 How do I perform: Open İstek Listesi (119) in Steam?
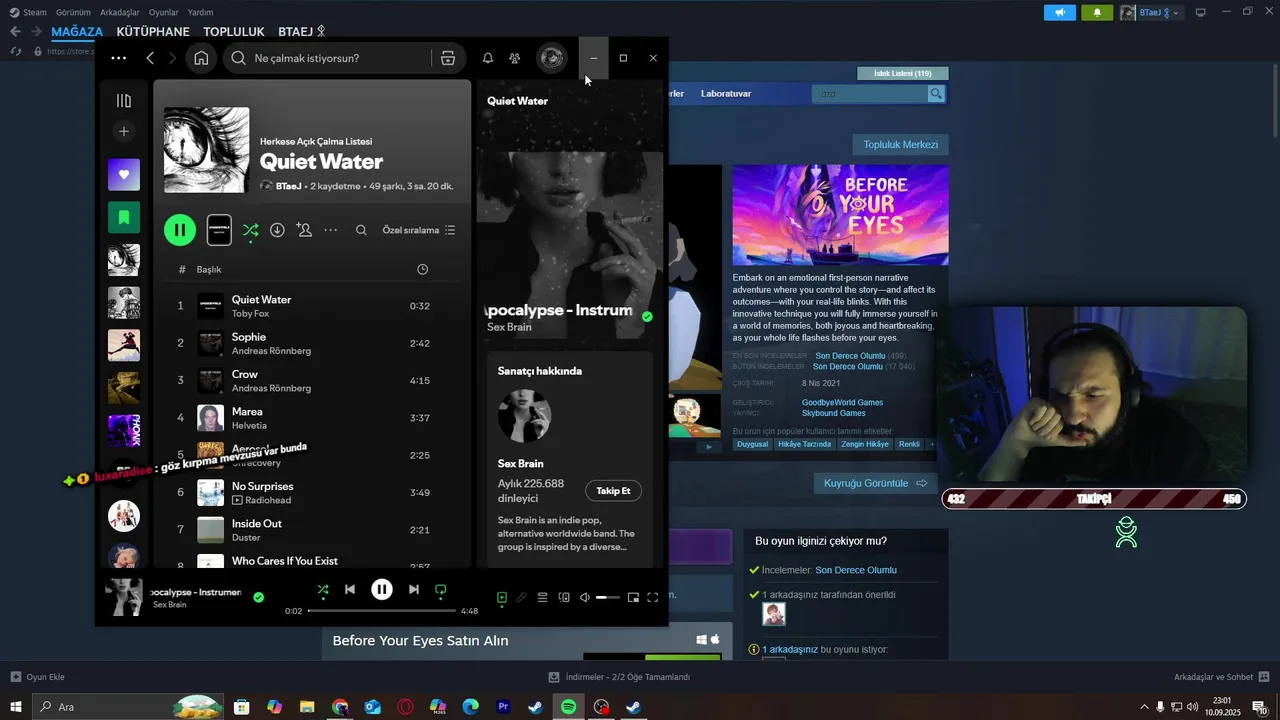903,73
